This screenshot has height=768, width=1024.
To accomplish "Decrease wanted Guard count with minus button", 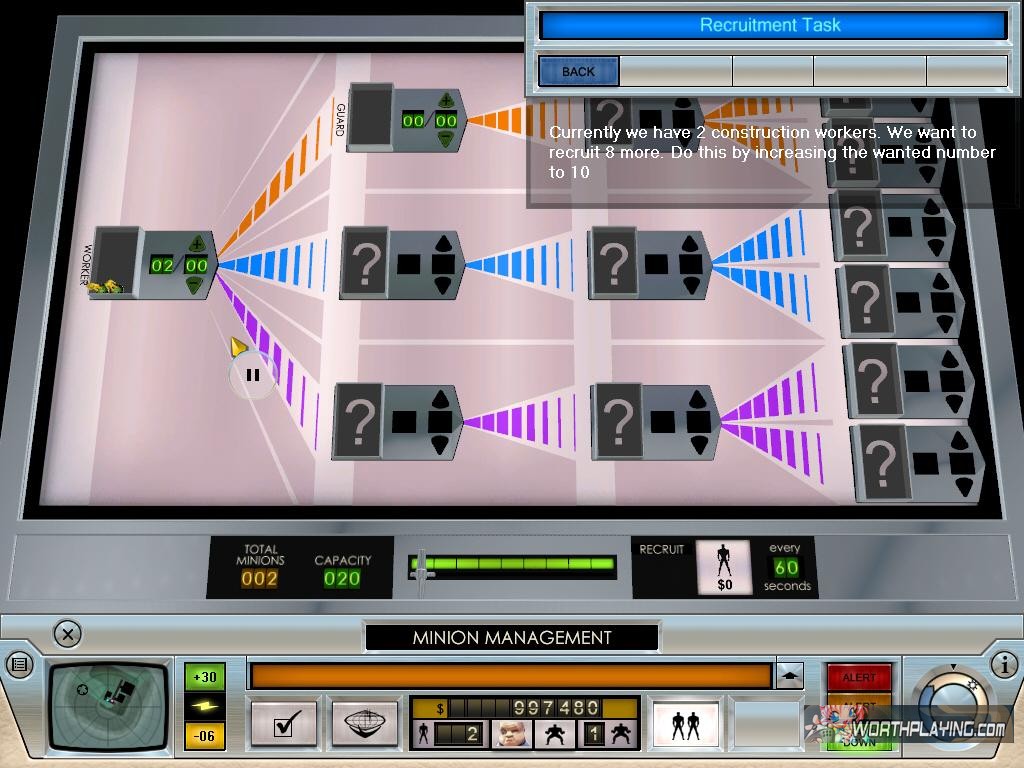I will [445, 140].
